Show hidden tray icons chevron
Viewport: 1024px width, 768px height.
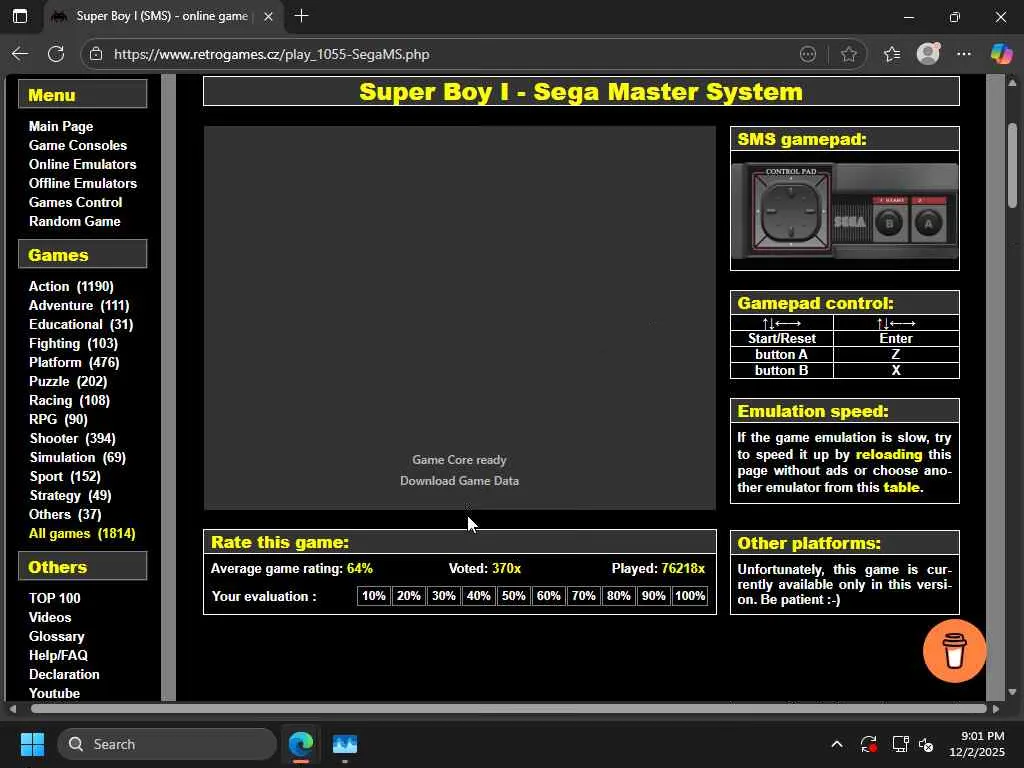point(837,744)
